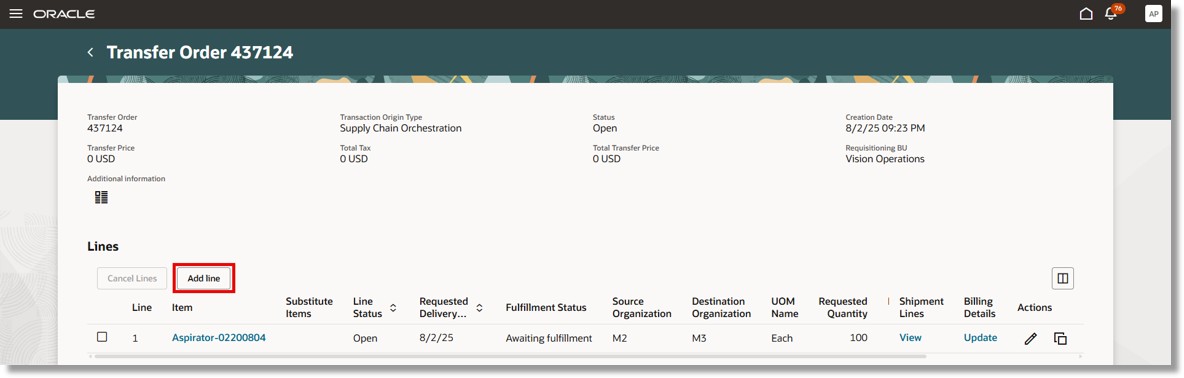Go to the Home icon

point(1086,14)
